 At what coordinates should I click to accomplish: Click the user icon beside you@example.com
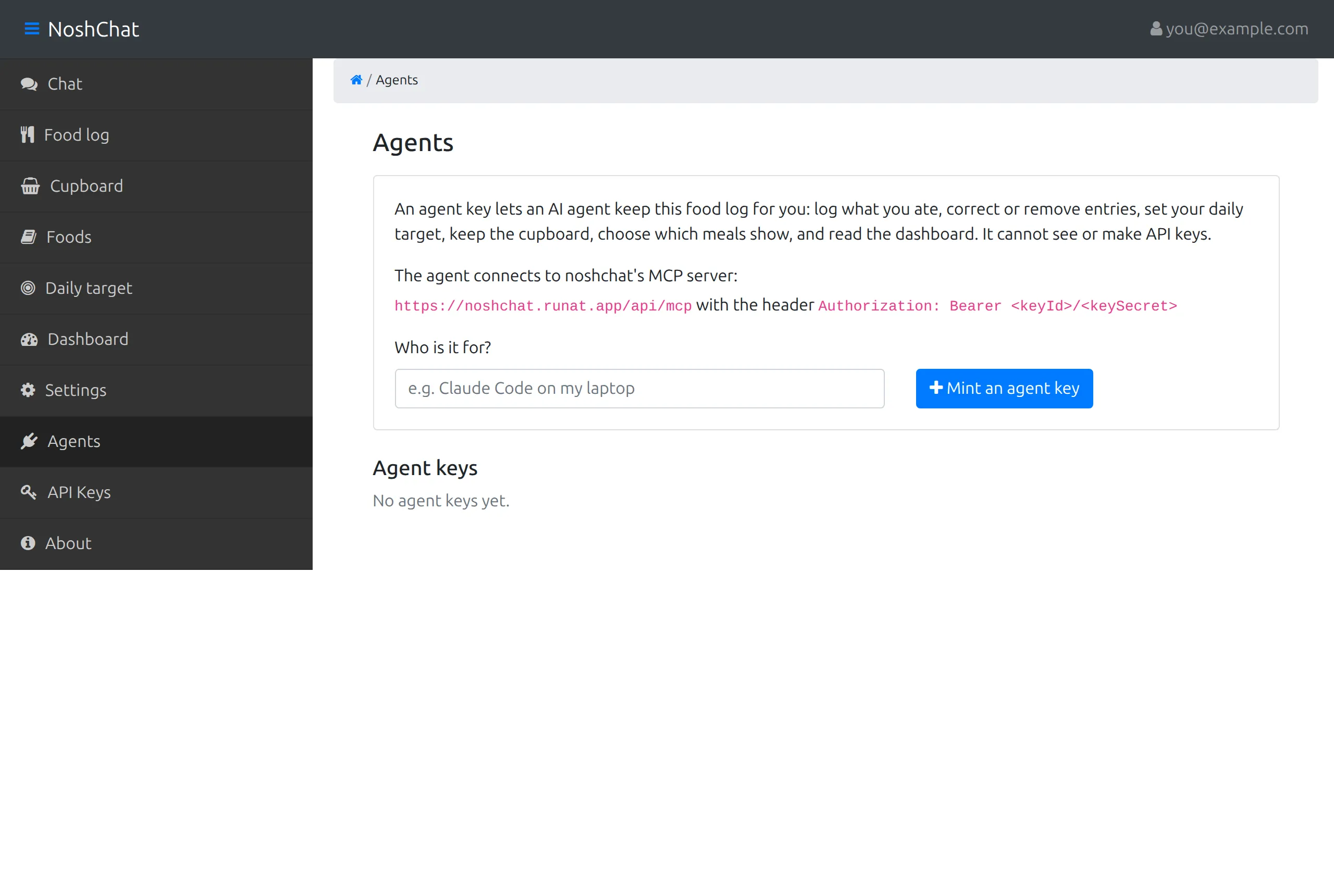1156,29
